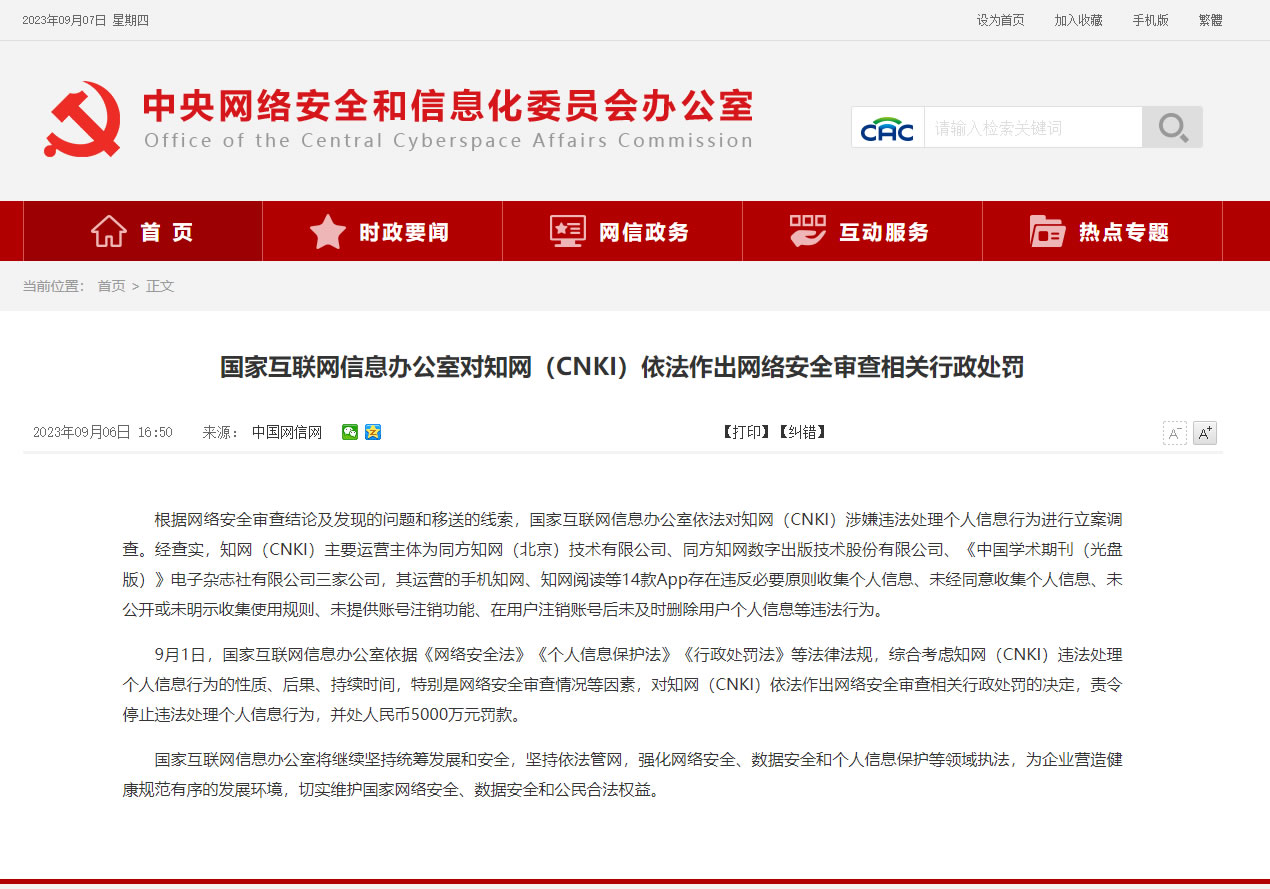
Task: Switch to 手机版 mobile version
Action: 1150,20
